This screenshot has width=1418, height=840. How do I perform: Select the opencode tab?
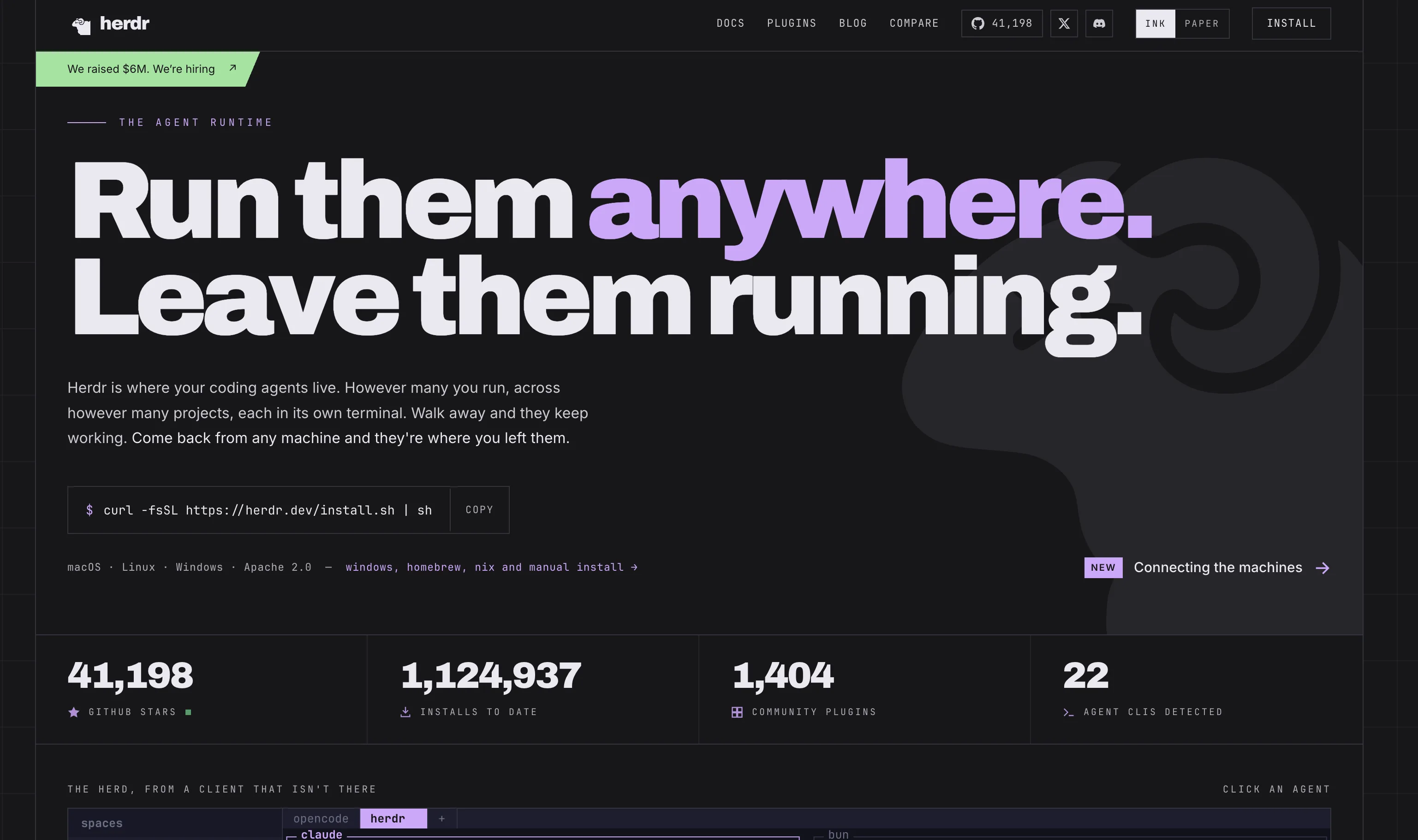(321, 818)
